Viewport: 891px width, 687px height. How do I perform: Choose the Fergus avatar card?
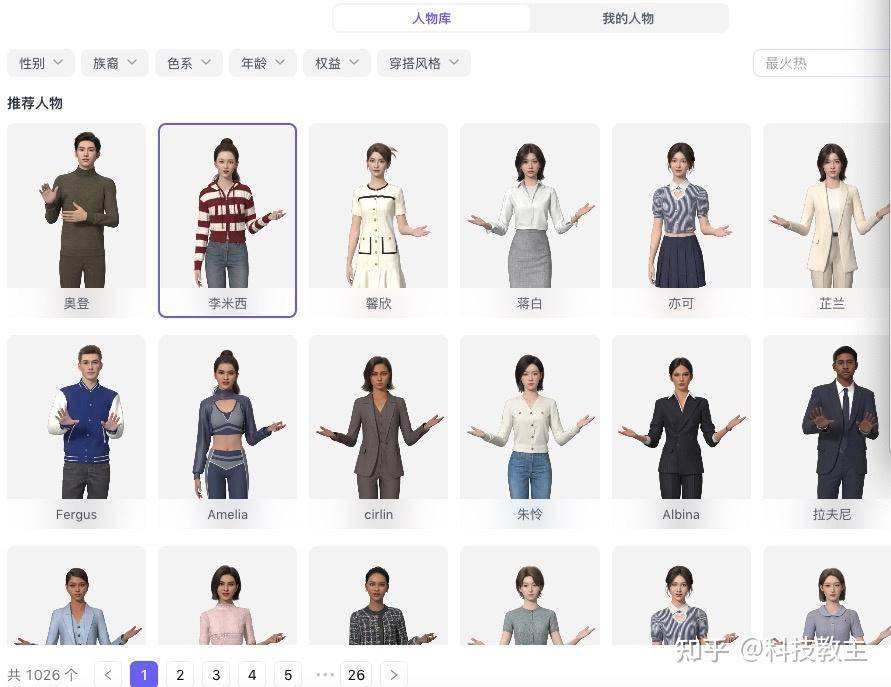click(76, 432)
